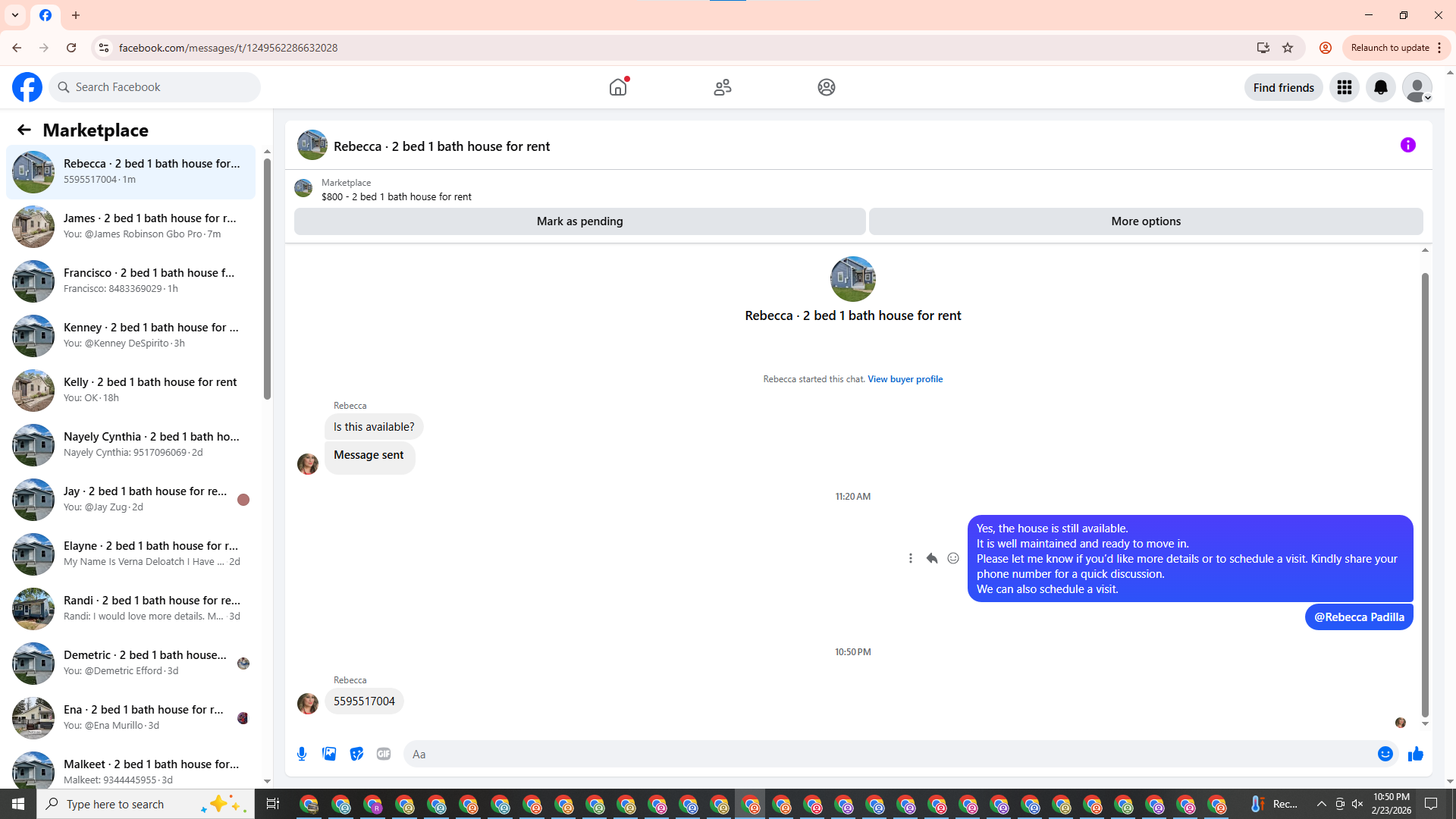Open the Facebook apps grid menu
Image resolution: width=1456 pixels, height=819 pixels.
point(1344,87)
